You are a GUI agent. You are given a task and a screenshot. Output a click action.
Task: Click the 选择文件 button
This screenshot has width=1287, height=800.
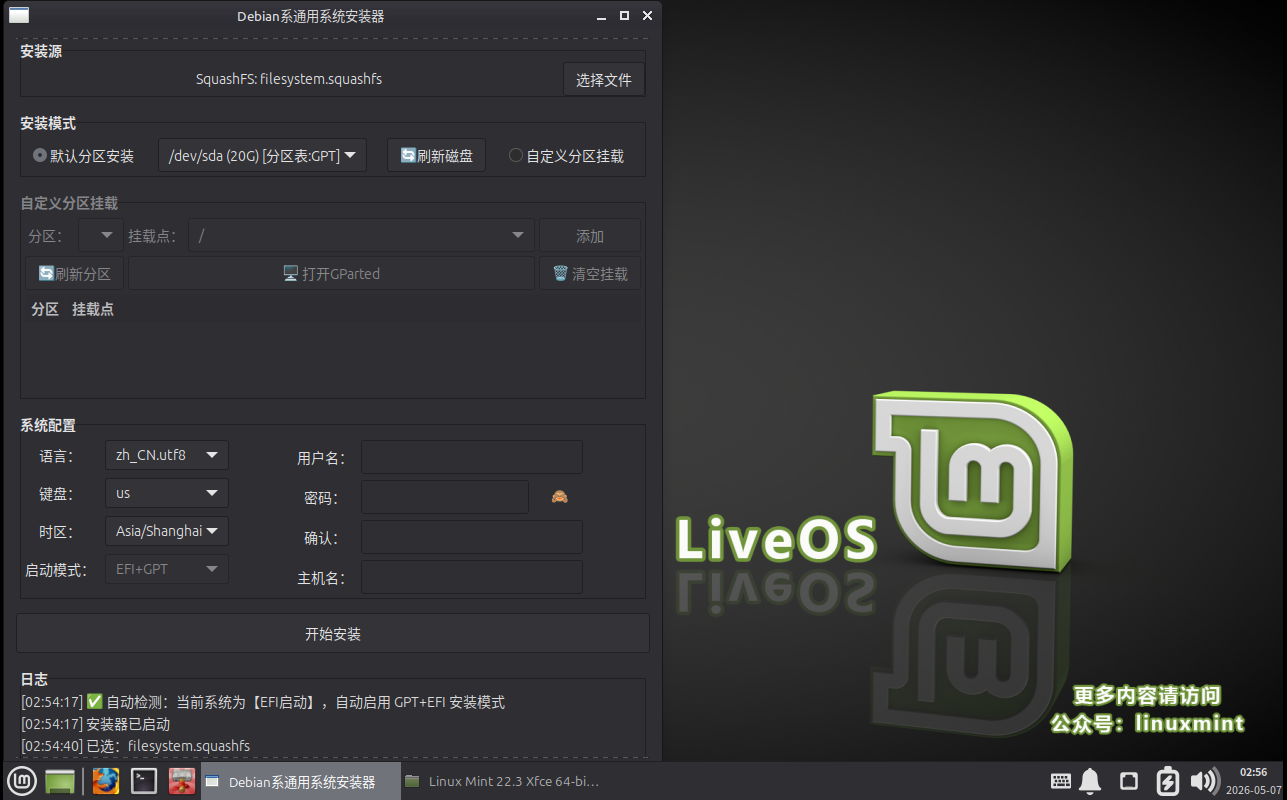[x=603, y=80]
